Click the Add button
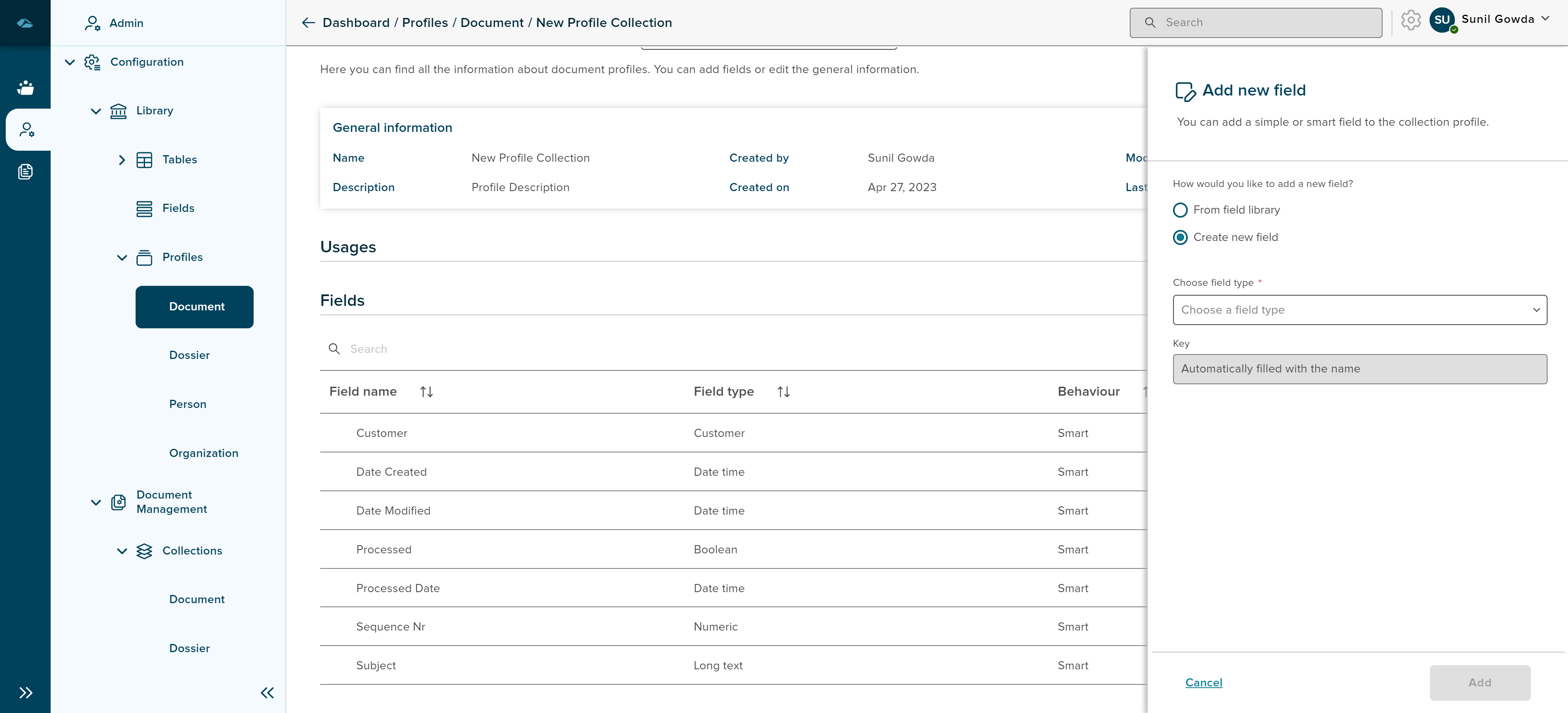The height and width of the screenshot is (713, 1568). point(1480,683)
